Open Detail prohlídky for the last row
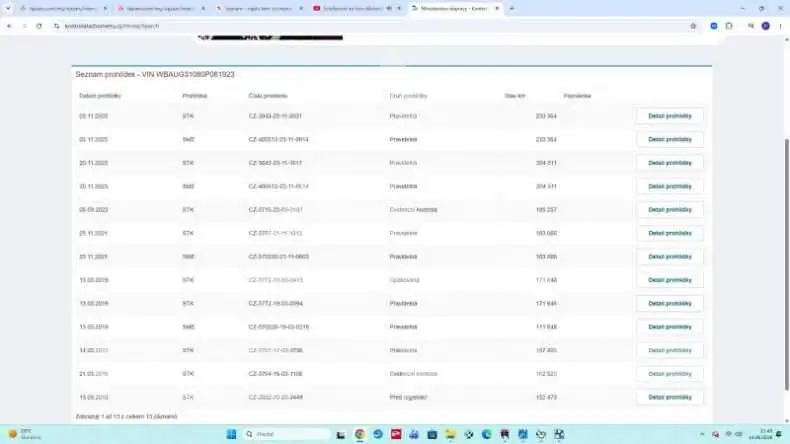This screenshot has height=444, width=790. pyautogui.click(x=670, y=397)
